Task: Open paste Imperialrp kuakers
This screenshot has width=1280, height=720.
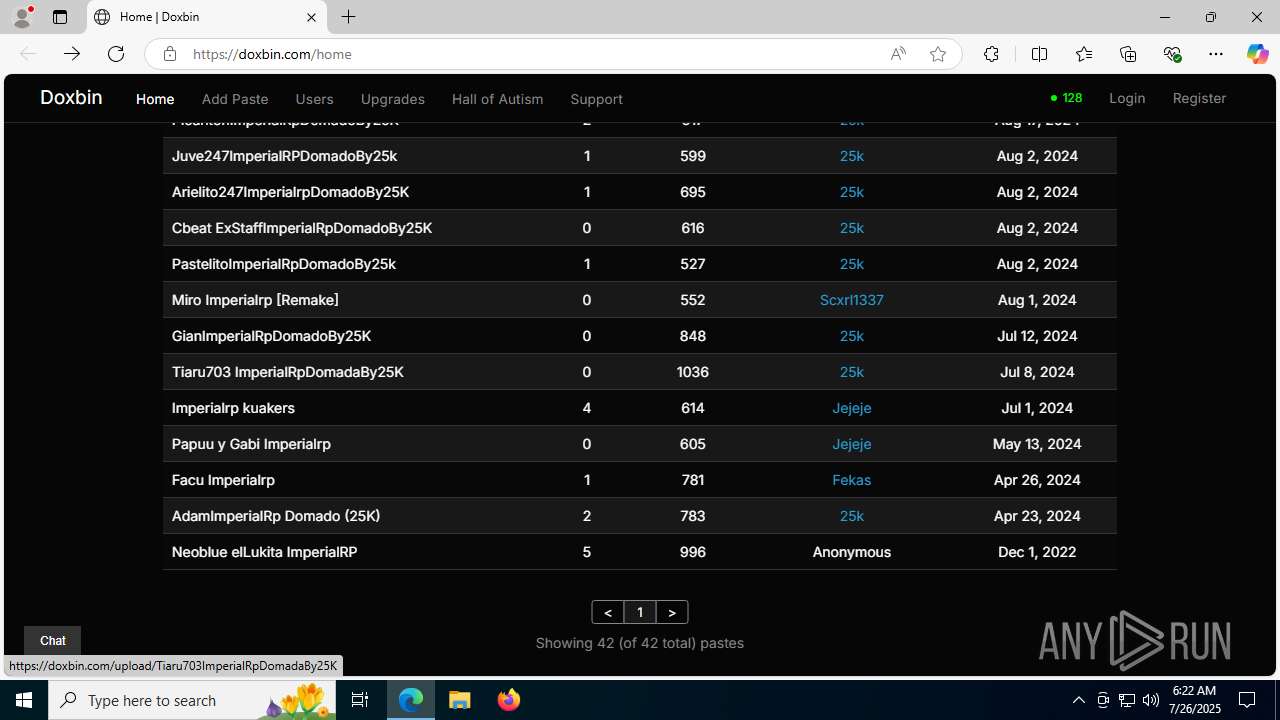Action: [x=233, y=408]
